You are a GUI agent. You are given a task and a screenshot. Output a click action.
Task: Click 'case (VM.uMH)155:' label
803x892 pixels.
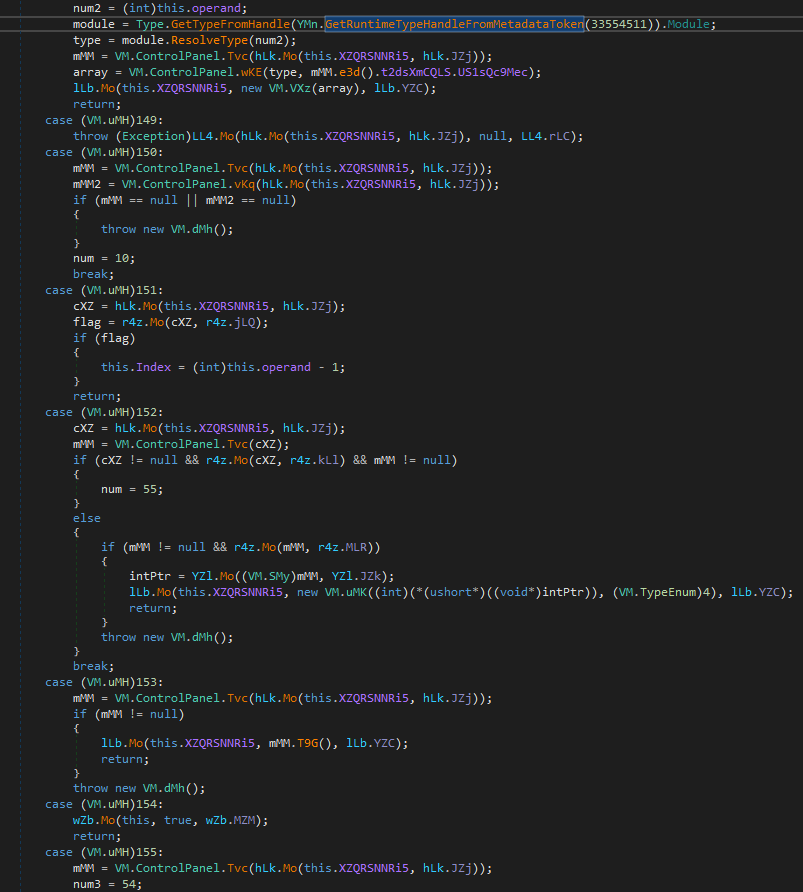104,852
